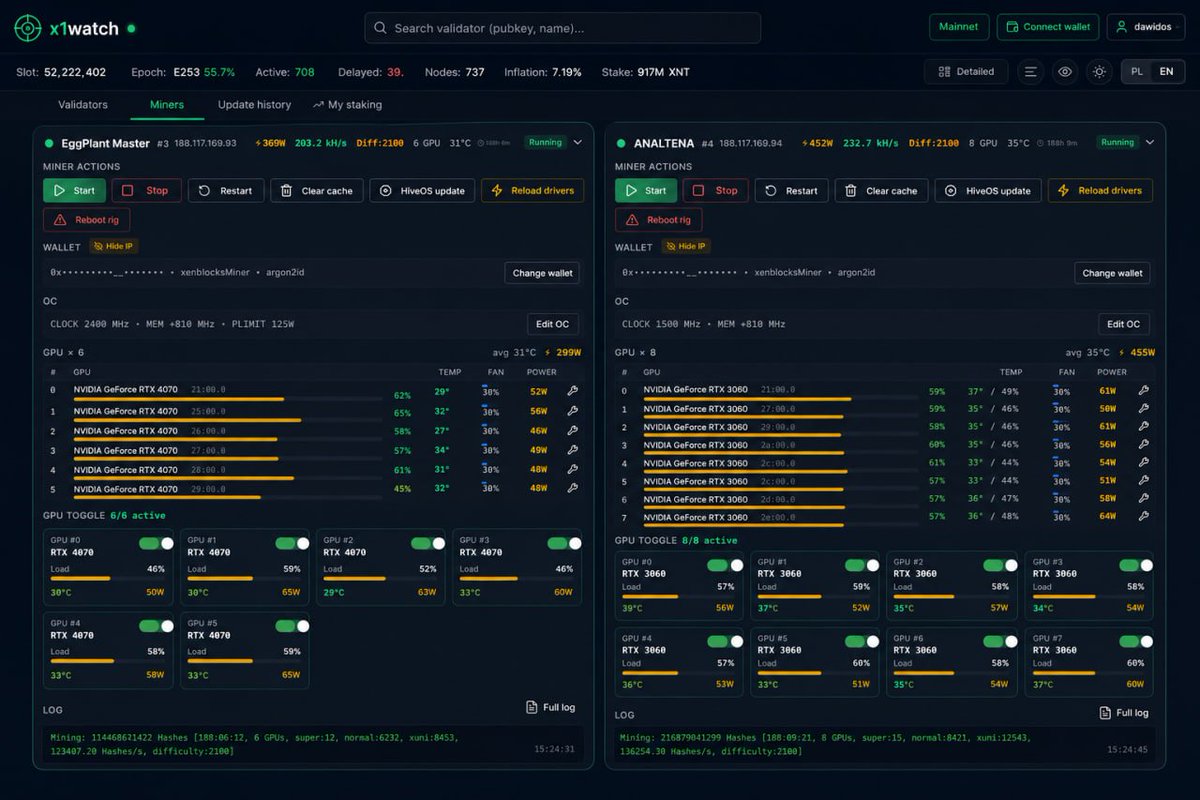
Task: Click EggPlant GPU 0 load bar
Action: click(x=228, y=399)
